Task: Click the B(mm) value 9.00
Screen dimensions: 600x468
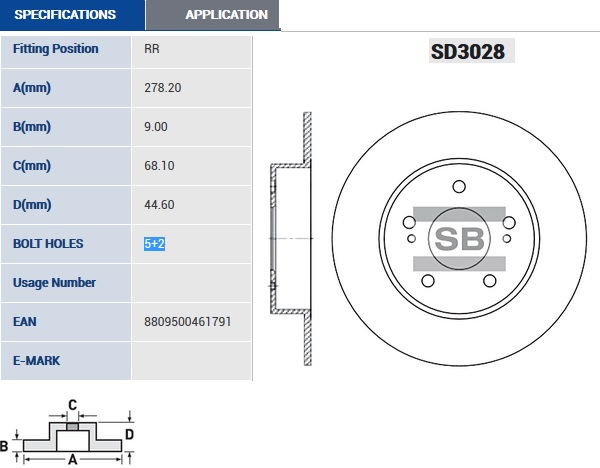Action: [x=156, y=127]
